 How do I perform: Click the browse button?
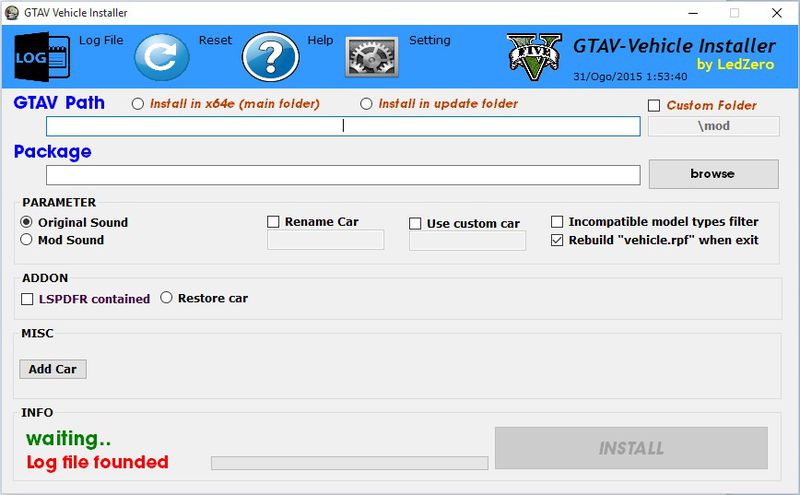(x=713, y=174)
